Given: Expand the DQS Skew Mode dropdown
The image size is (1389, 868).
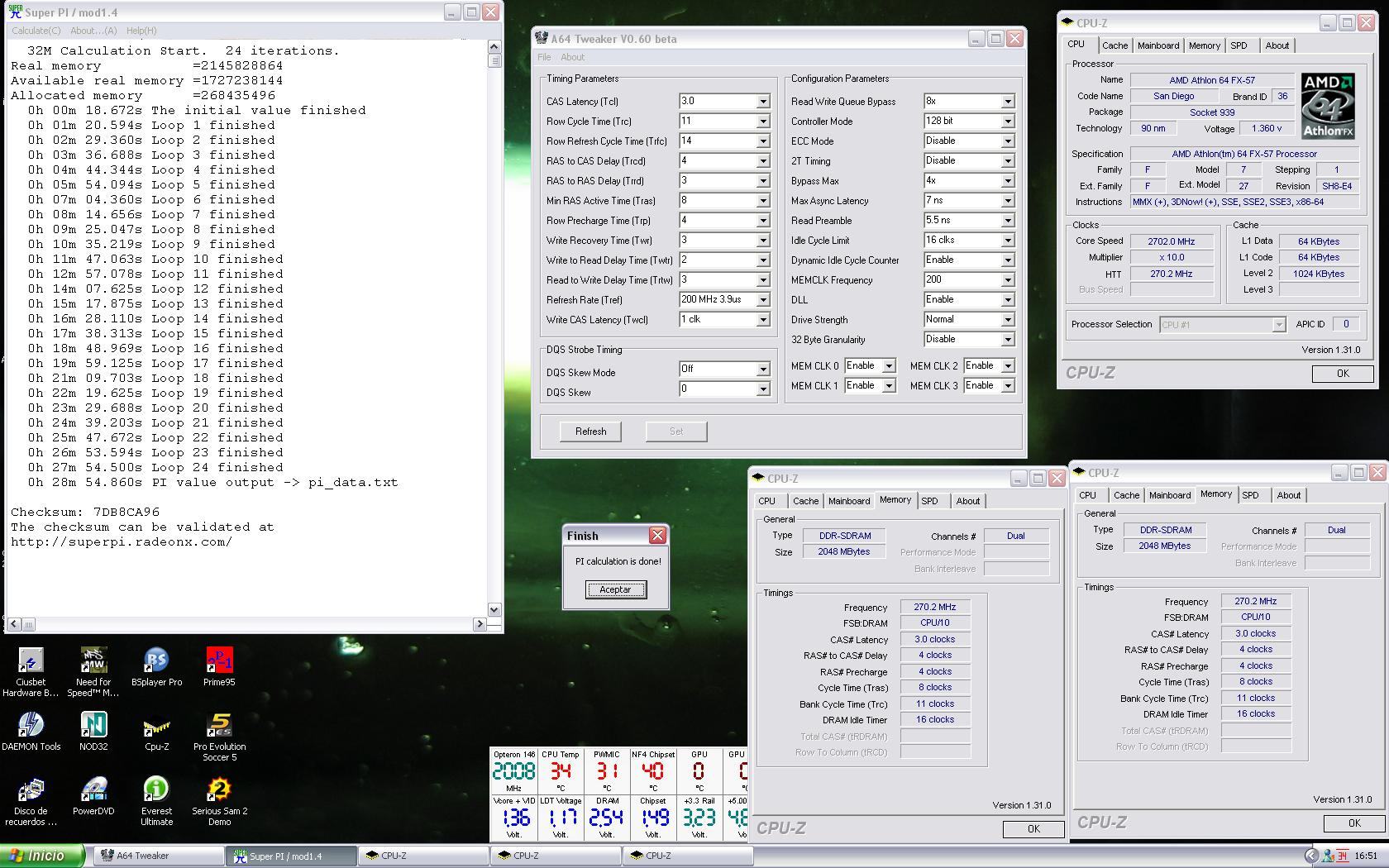Looking at the screenshot, I should click(x=763, y=370).
